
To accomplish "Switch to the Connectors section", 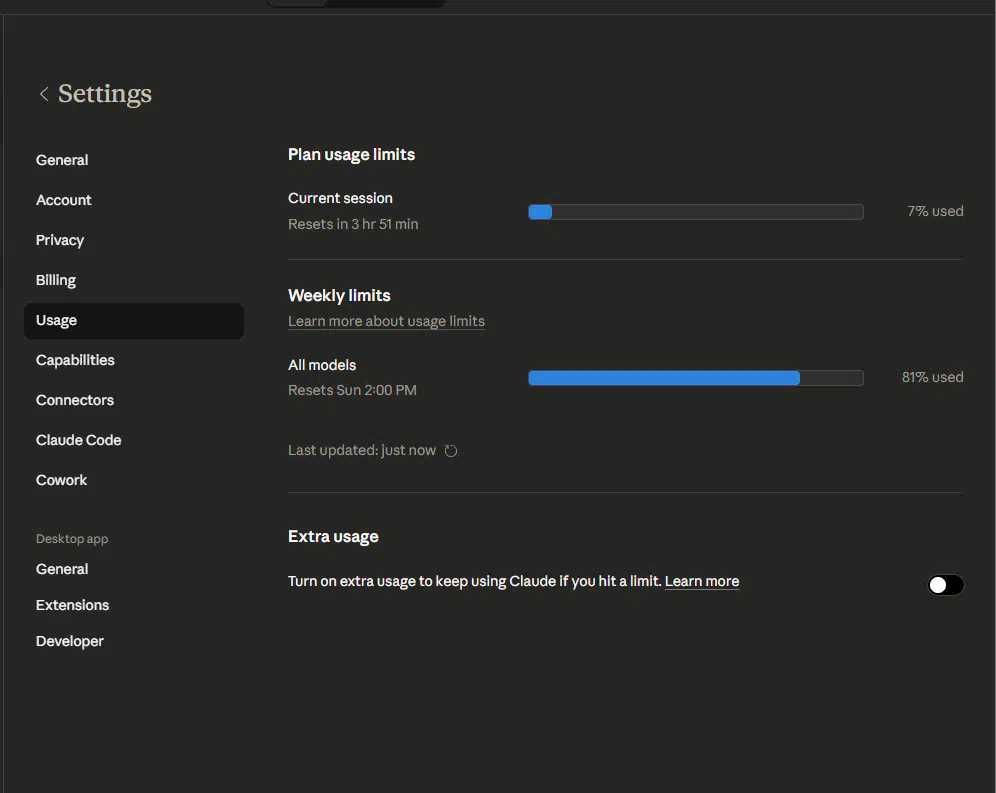I will click(x=75, y=400).
